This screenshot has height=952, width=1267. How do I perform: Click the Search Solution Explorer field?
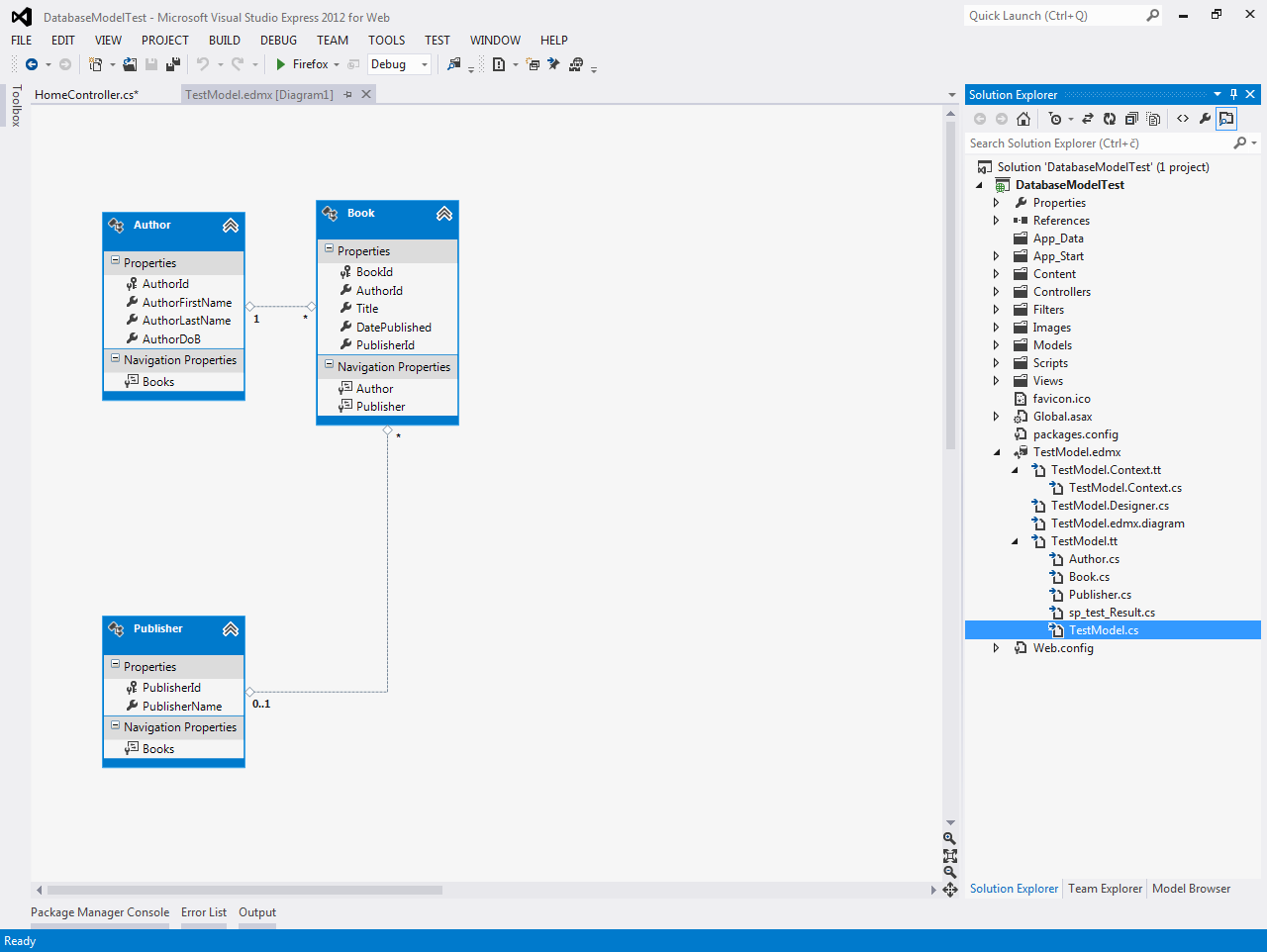pos(1099,143)
